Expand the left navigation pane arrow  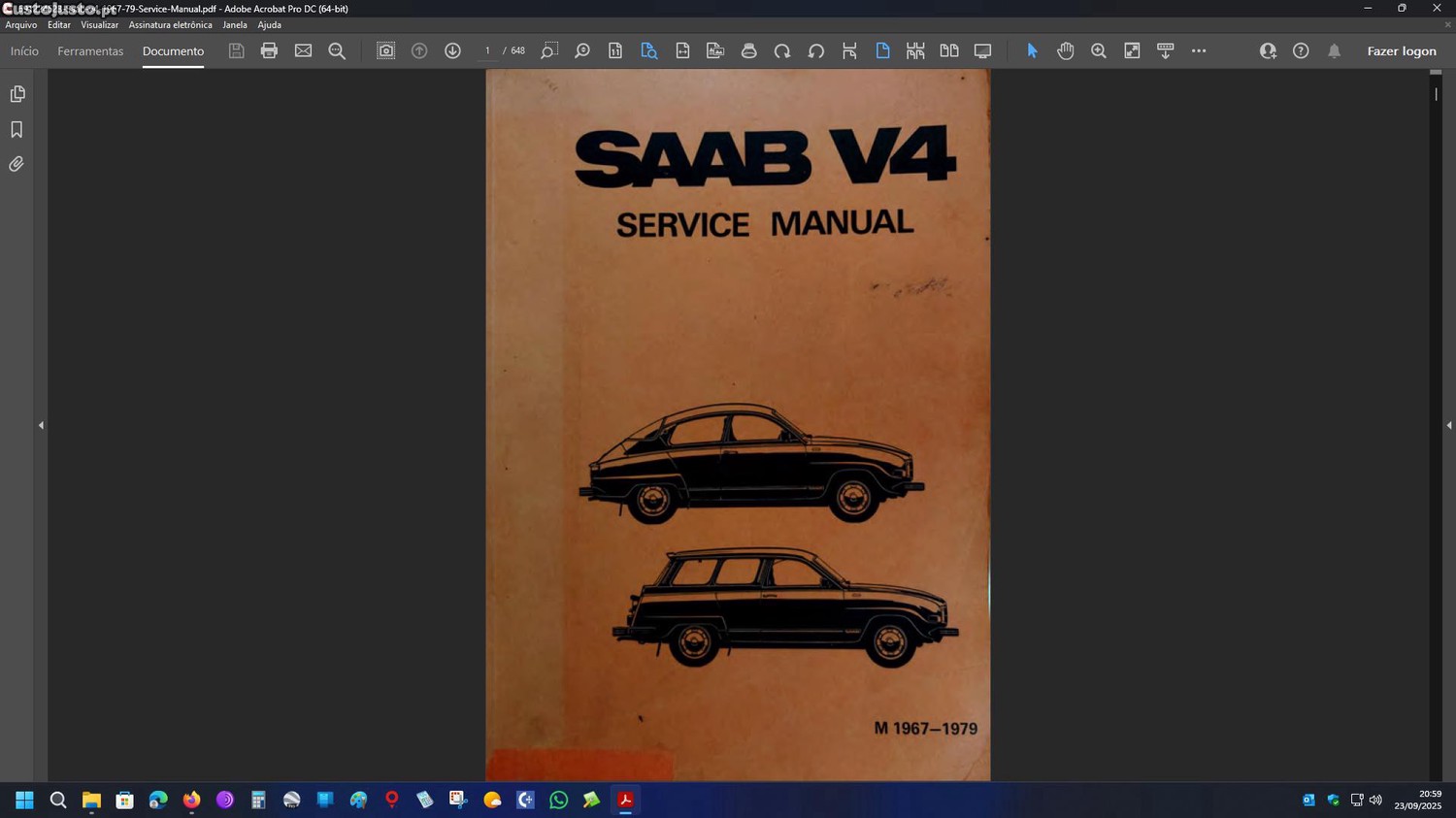click(x=41, y=425)
